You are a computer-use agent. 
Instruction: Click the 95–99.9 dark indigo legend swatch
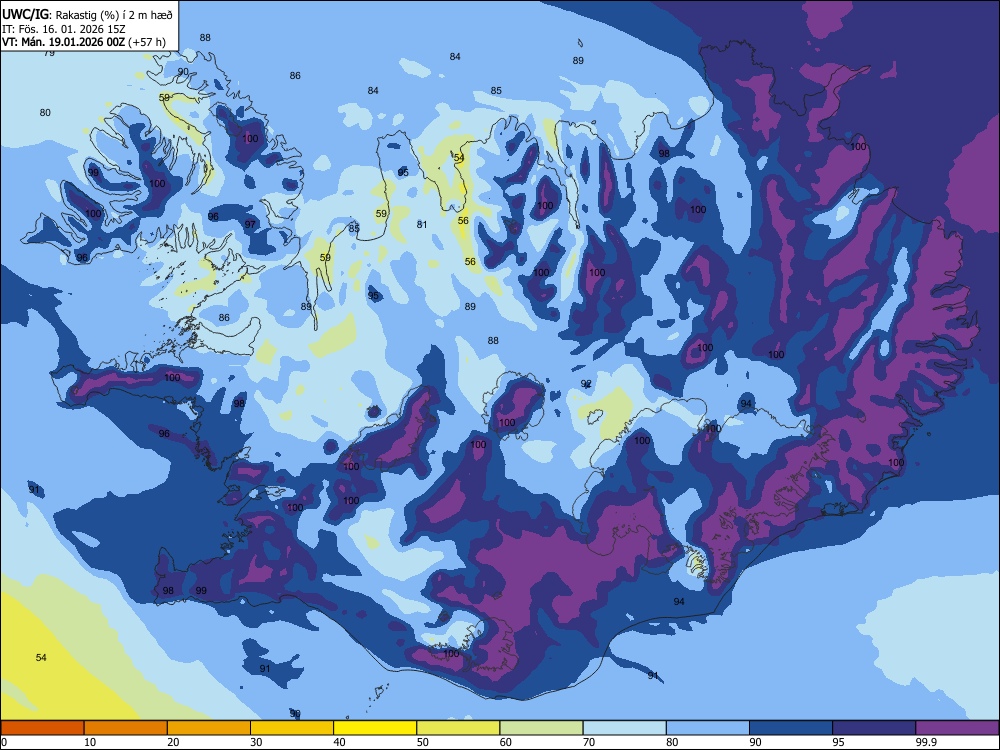[x=874, y=728]
